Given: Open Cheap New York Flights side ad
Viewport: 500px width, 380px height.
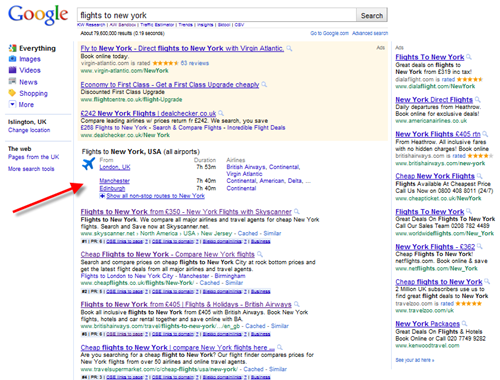Looking at the screenshot, I should coord(435,176).
